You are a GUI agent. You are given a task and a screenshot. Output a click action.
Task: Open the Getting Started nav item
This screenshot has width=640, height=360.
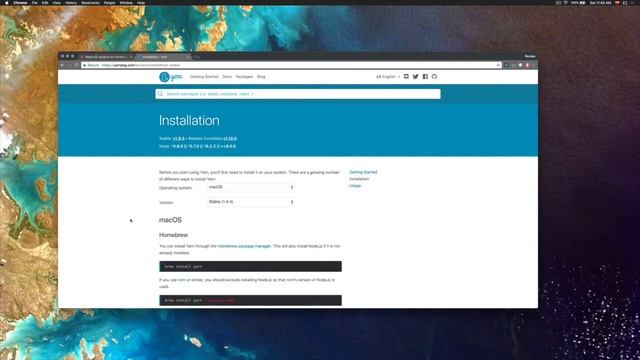tap(204, 77)
